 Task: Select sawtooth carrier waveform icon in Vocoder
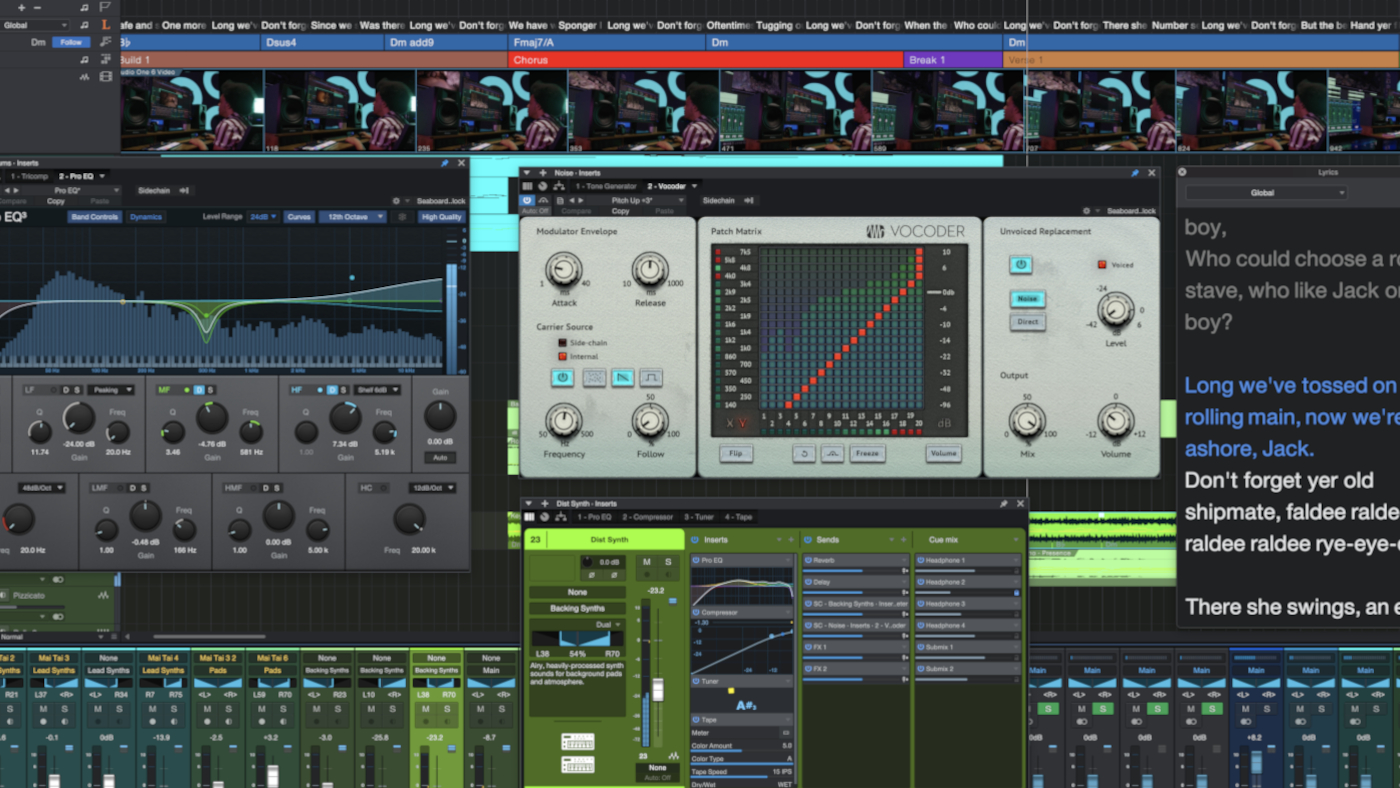point(623,377)
